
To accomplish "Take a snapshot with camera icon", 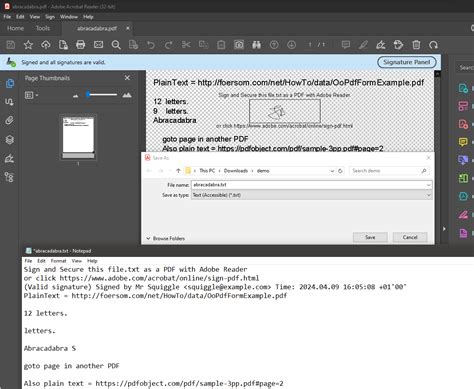I will (239, 45).
